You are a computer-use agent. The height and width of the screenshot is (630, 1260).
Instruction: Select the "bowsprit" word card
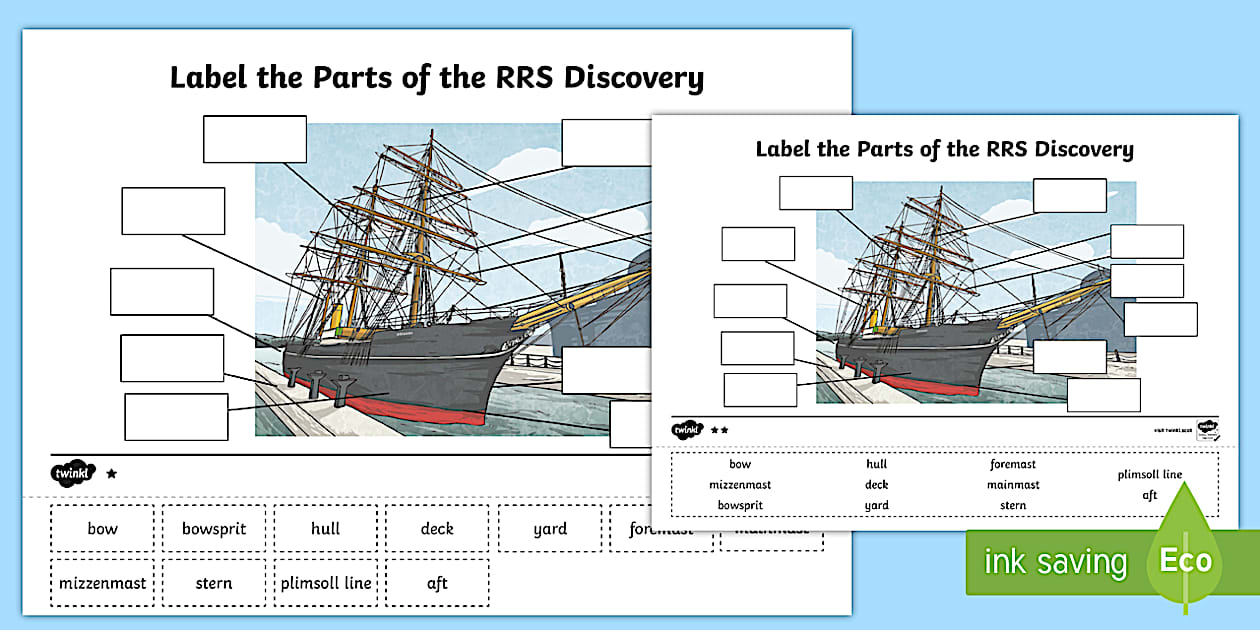coord(214,528)
